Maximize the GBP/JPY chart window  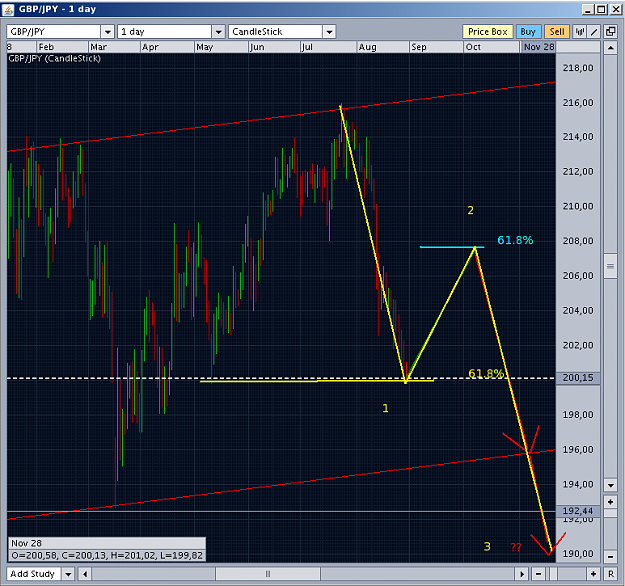(601, 10)
